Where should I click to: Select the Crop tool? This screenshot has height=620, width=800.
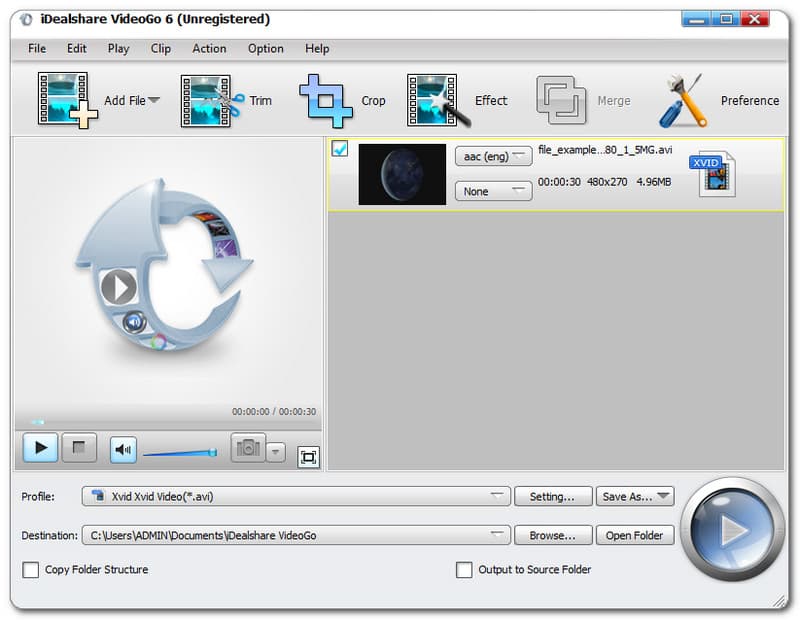pyautogui.click(x=326, y=100)
